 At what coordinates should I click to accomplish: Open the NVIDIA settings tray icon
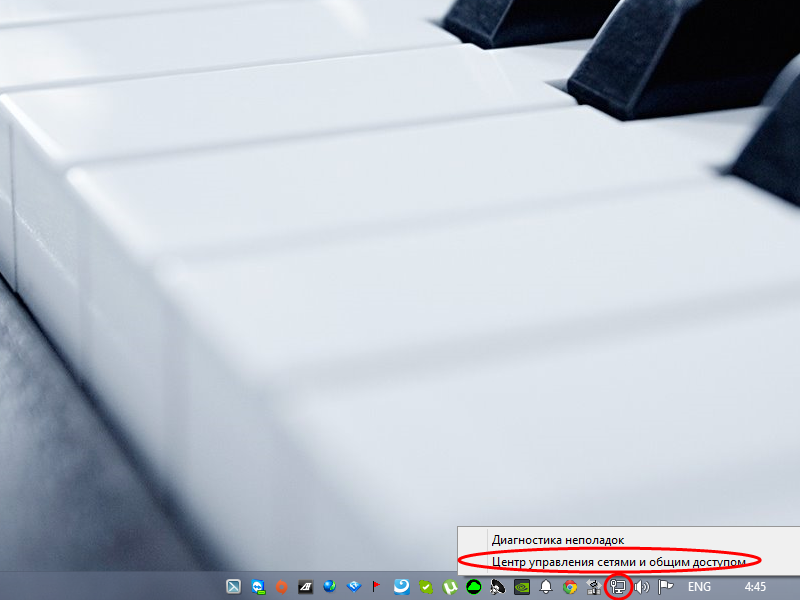(x=522, y=587)
